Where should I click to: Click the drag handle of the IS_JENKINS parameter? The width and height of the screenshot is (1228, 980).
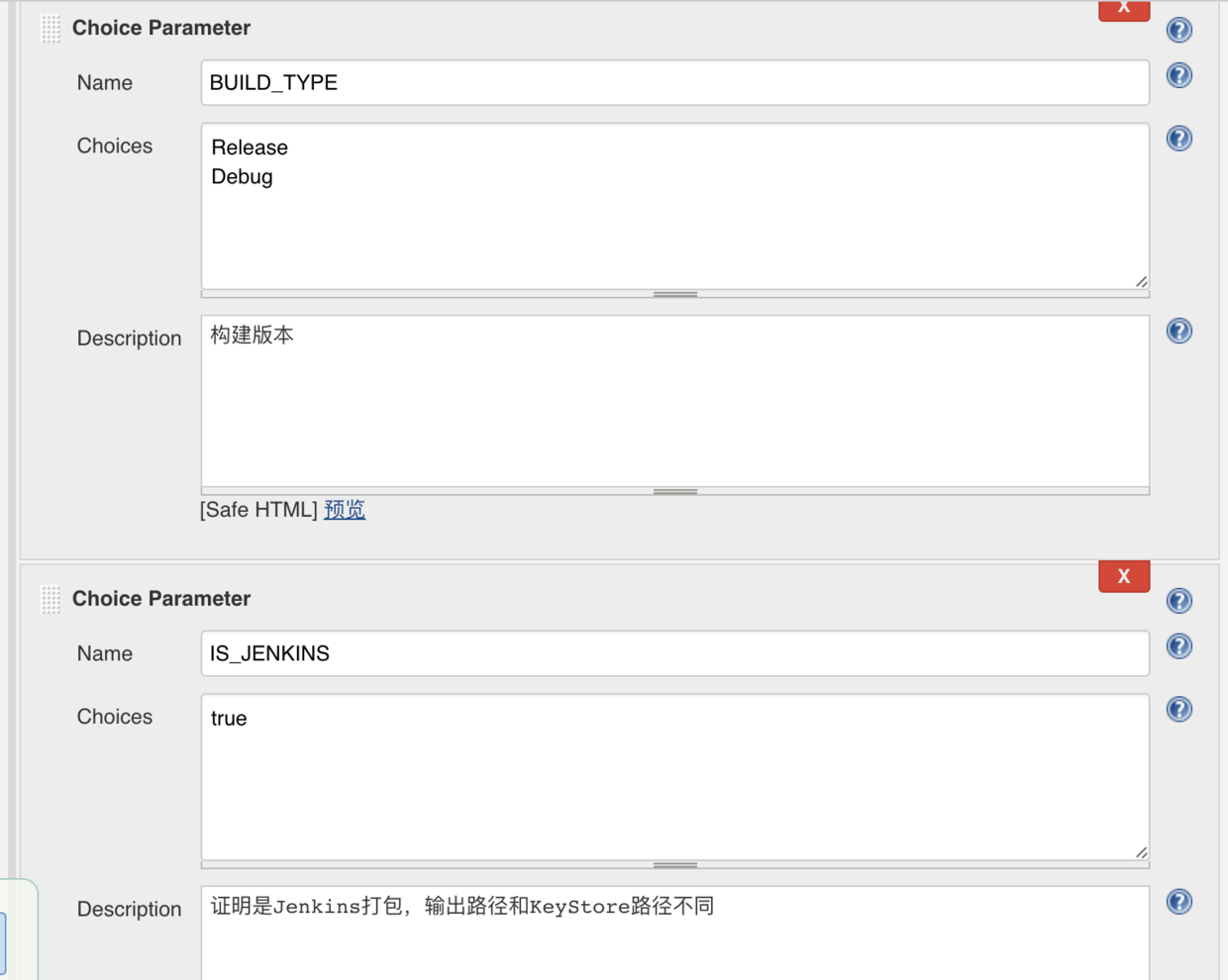[49, 598]
